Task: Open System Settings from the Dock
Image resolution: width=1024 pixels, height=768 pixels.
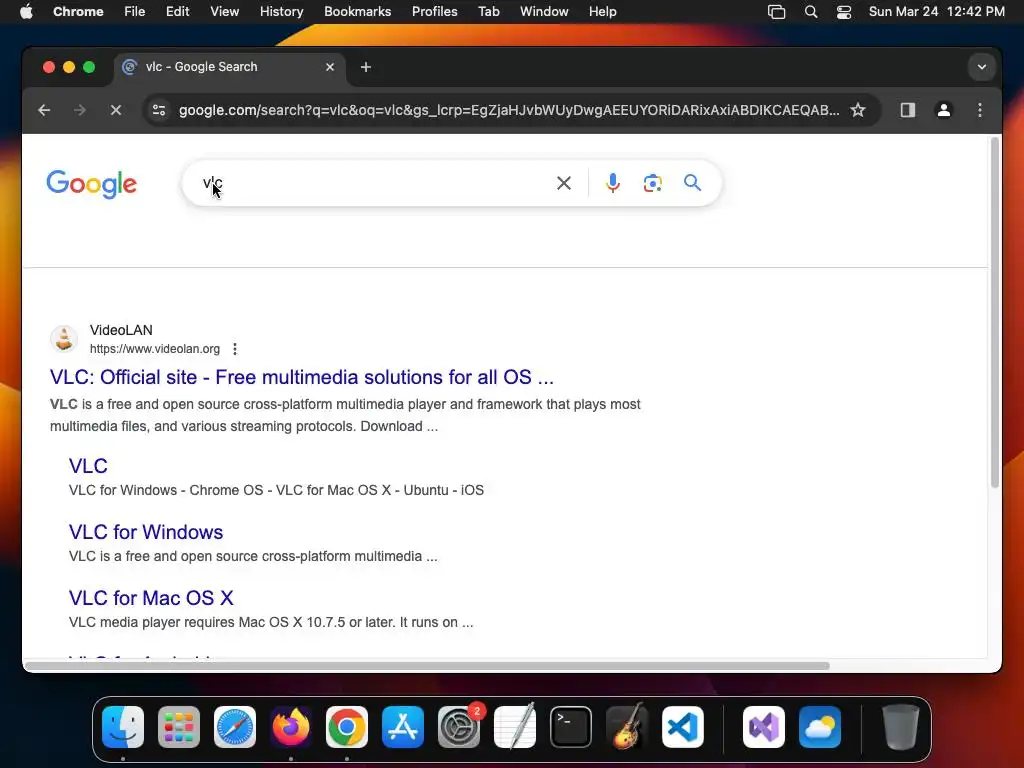Action: coord(458,727)
